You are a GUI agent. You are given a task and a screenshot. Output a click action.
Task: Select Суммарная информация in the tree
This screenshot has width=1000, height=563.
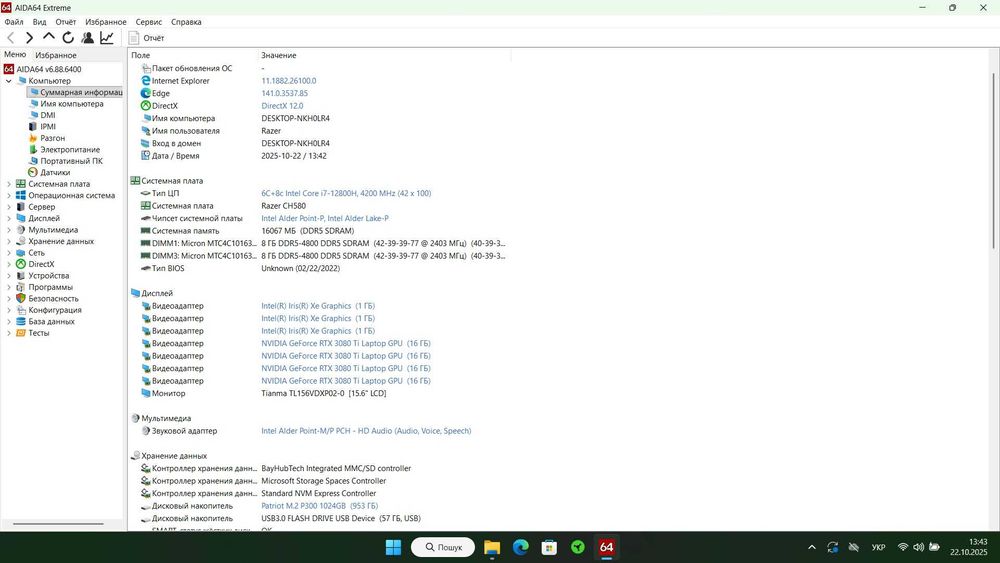click(x=76, y=92)
